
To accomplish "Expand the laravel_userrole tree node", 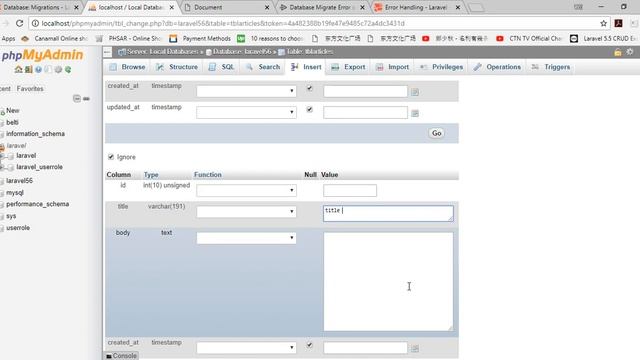I will [x=2, y=167].
